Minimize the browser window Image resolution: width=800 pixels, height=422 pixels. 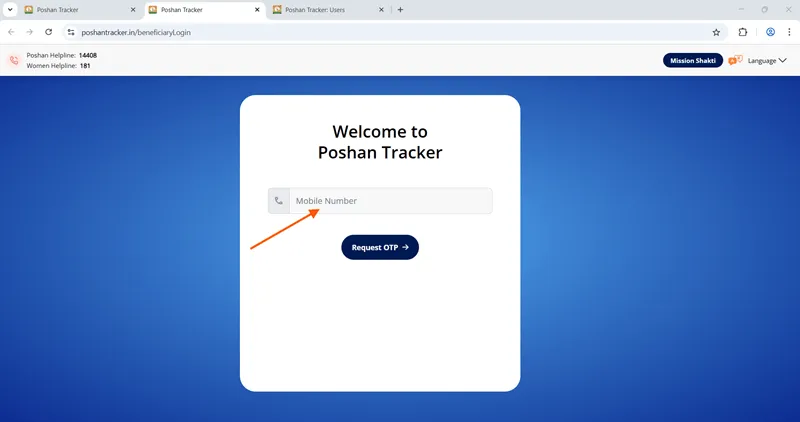click(741, 10)
